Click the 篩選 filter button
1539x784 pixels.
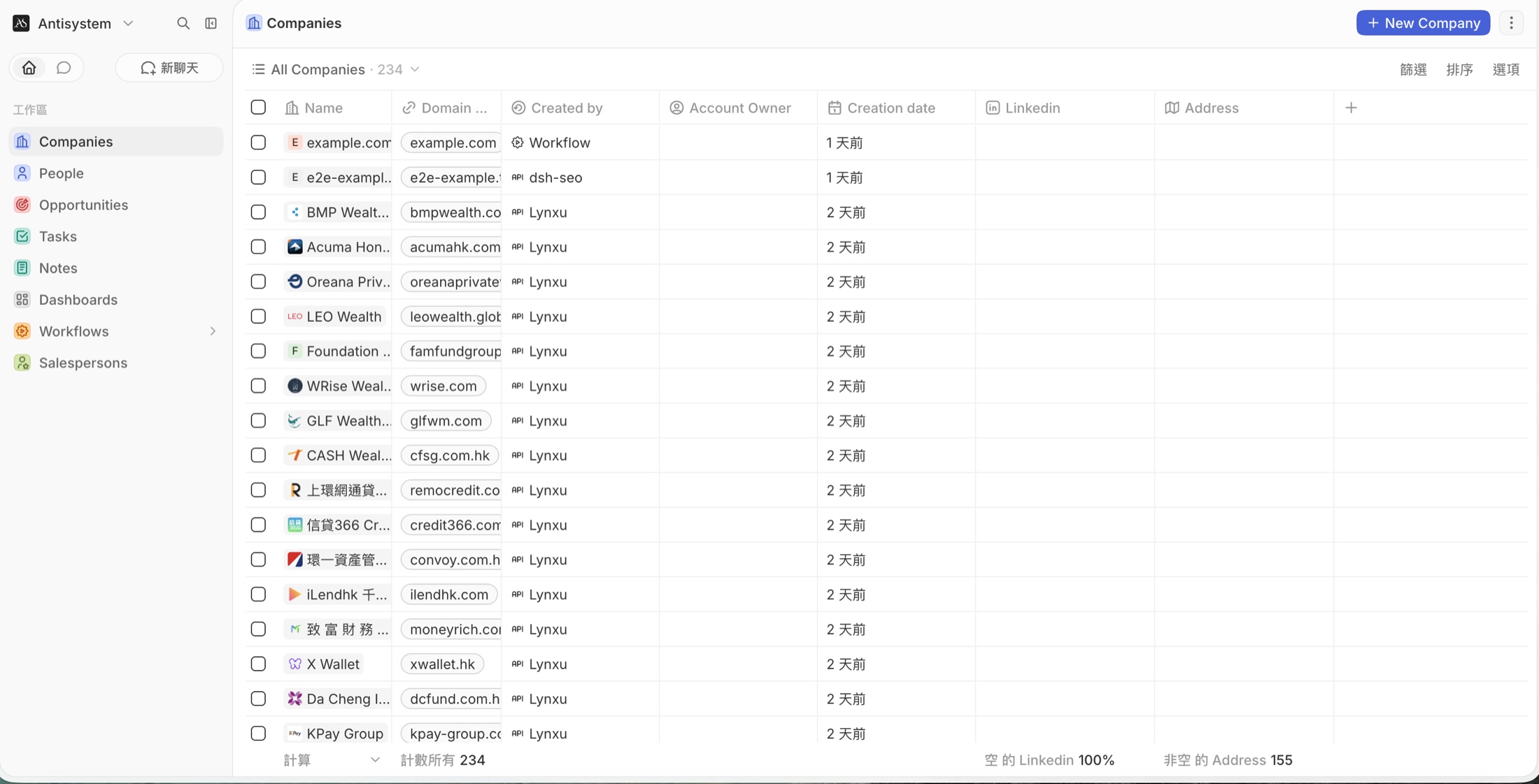click(x=1413, y=69)
